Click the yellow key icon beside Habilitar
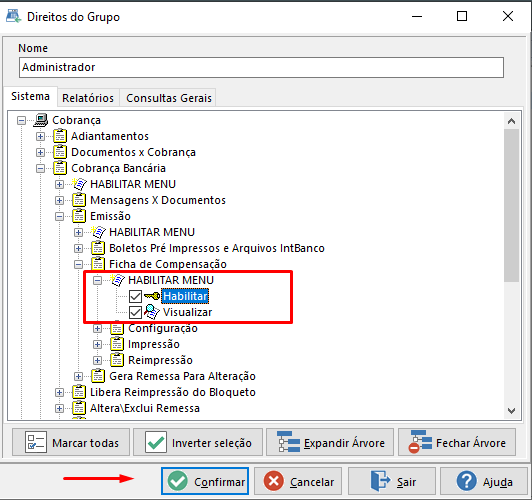This screenshot has height=500, width=532. tap(152, 296)
